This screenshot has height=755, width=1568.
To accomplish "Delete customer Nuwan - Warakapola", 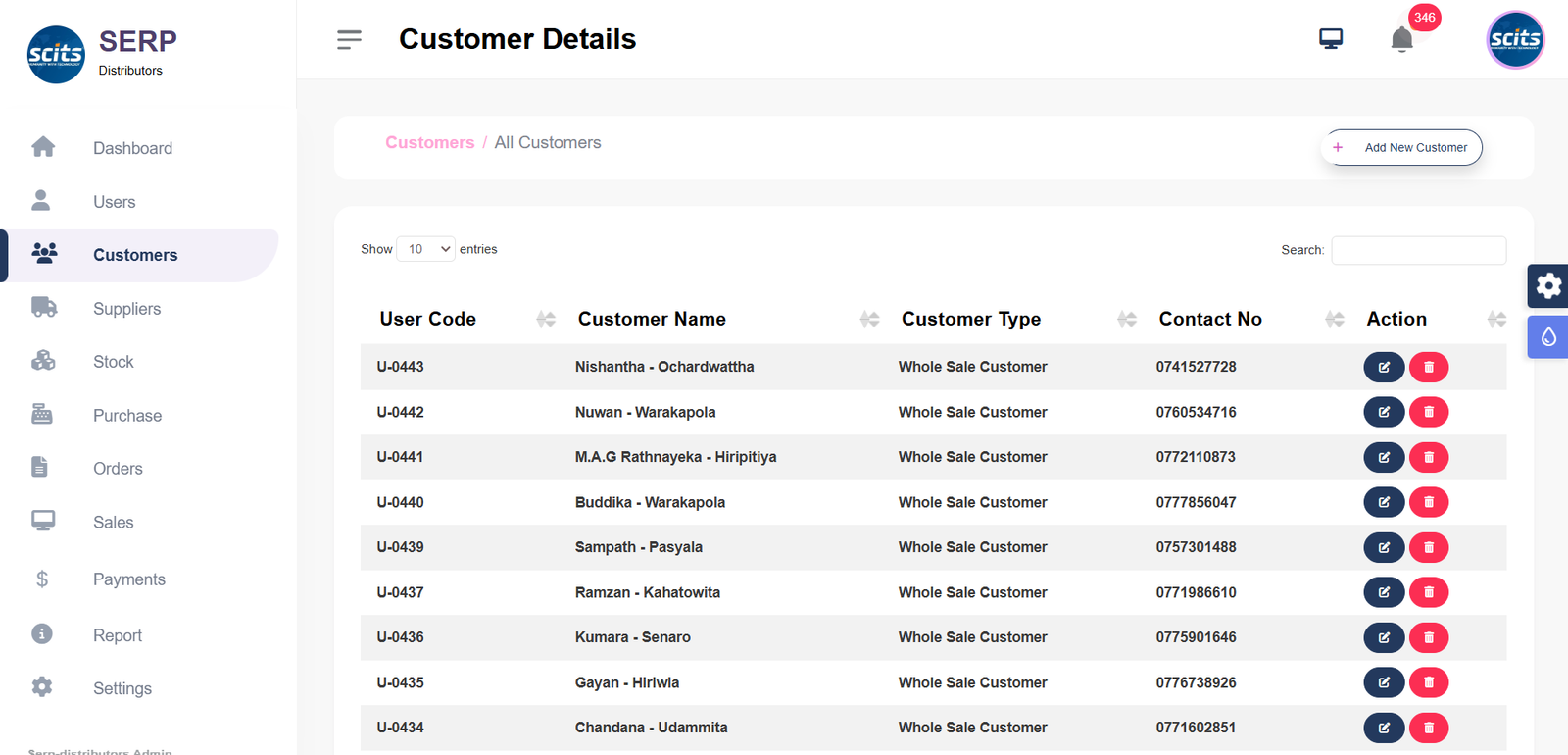I will [1429, 412].
